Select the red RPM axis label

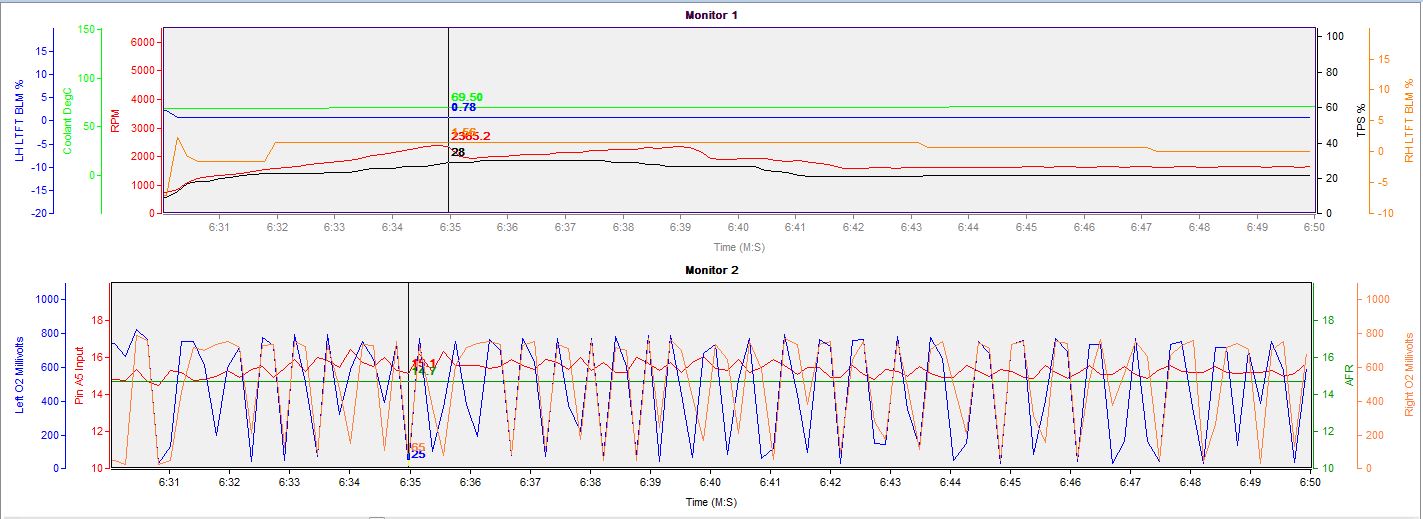pos(116,121)
